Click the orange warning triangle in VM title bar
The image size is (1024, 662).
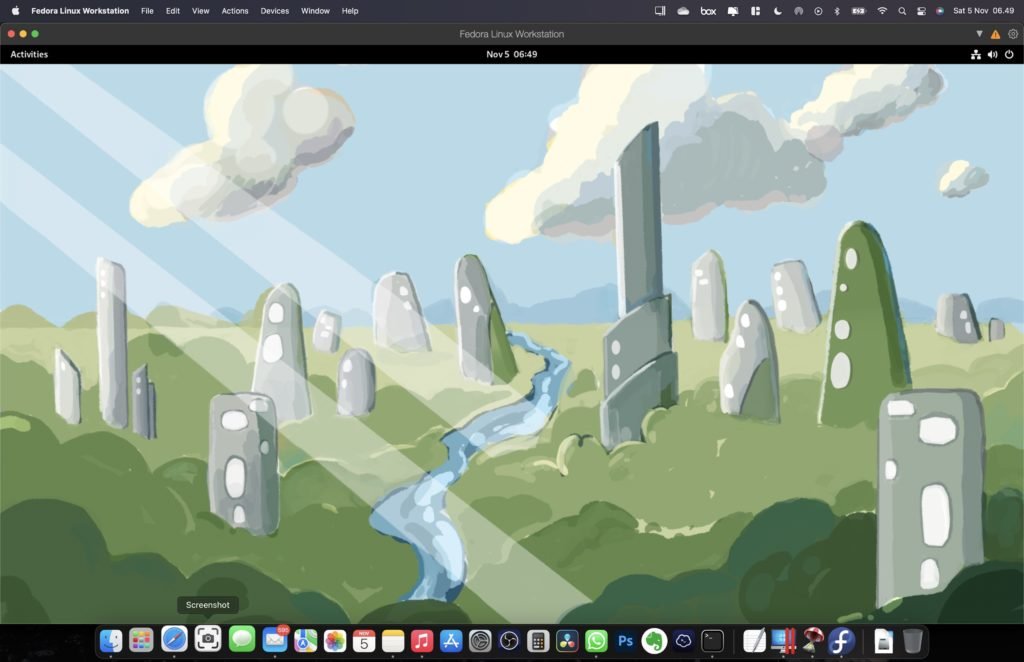coord(995,34)
